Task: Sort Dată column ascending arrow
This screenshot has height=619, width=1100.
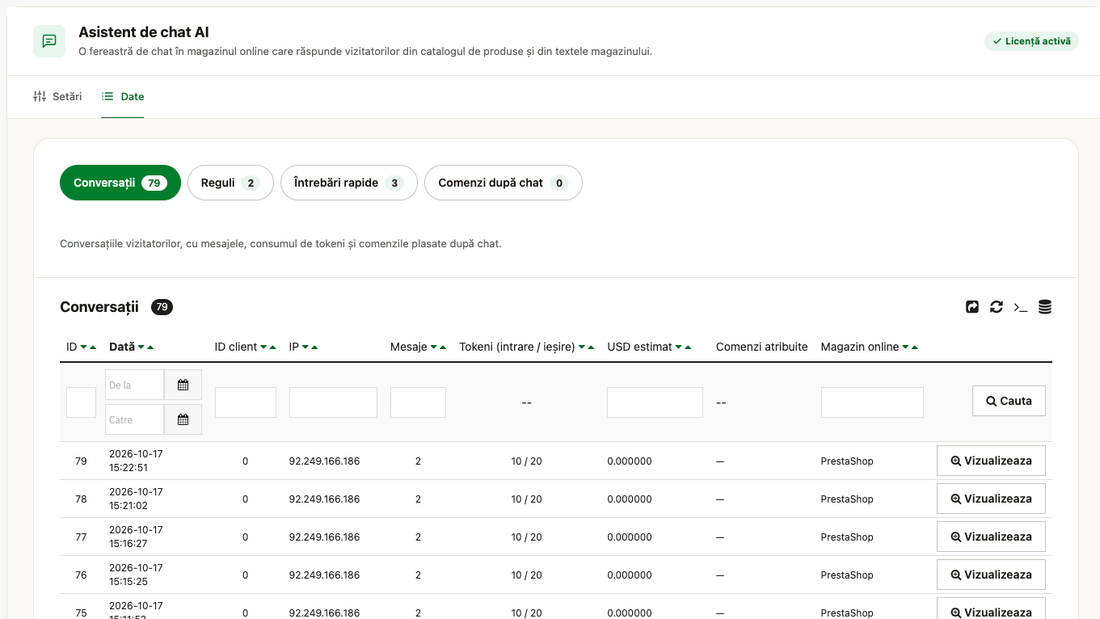Action: point(150,347)
